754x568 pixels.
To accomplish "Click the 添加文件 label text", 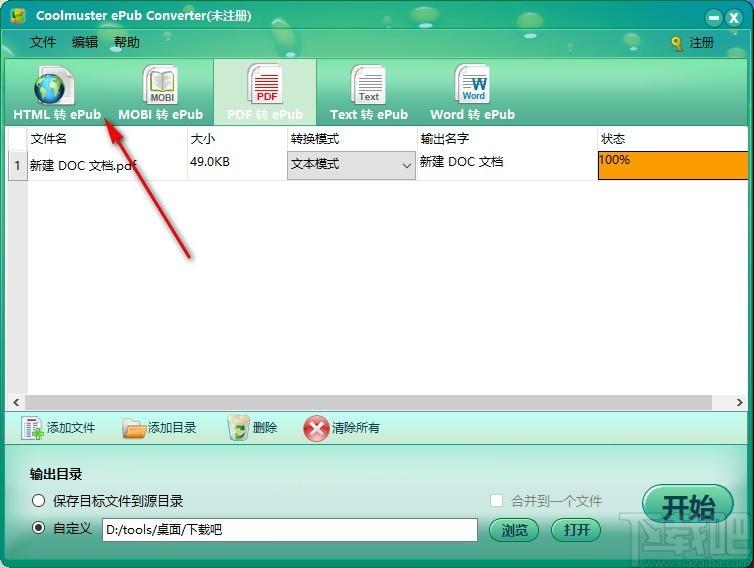I will point(71,428).
